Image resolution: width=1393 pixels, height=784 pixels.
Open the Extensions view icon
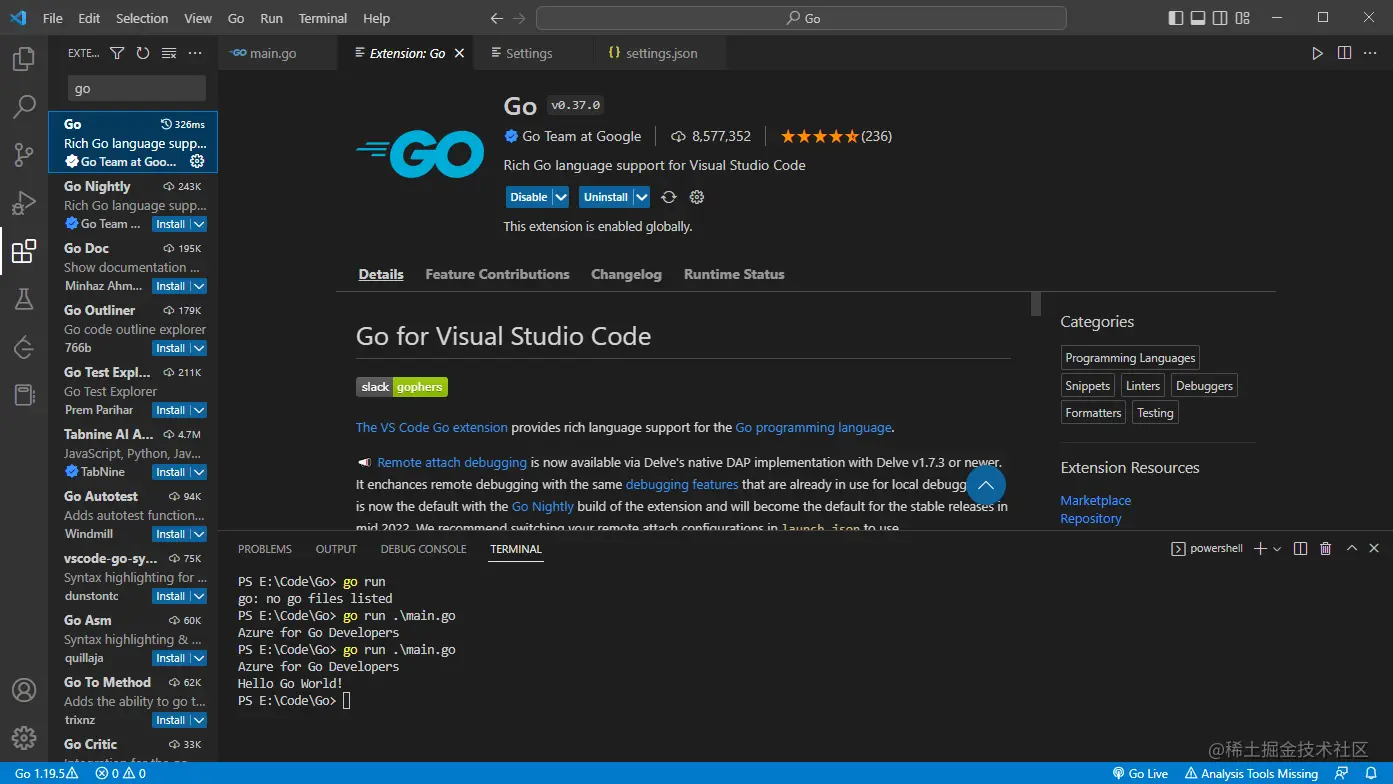coord(24,250)
